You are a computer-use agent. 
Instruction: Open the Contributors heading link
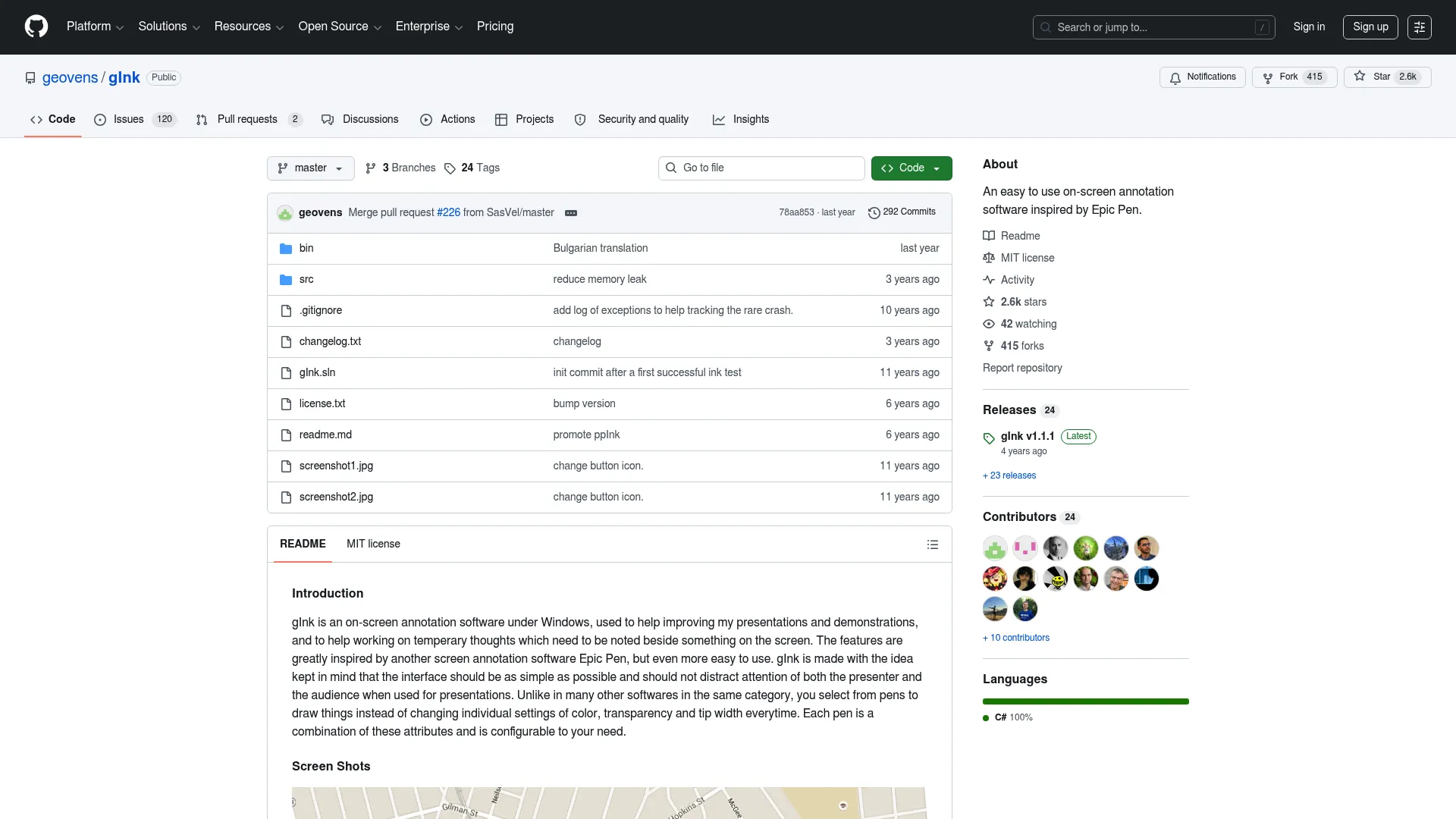point(1031,517)
